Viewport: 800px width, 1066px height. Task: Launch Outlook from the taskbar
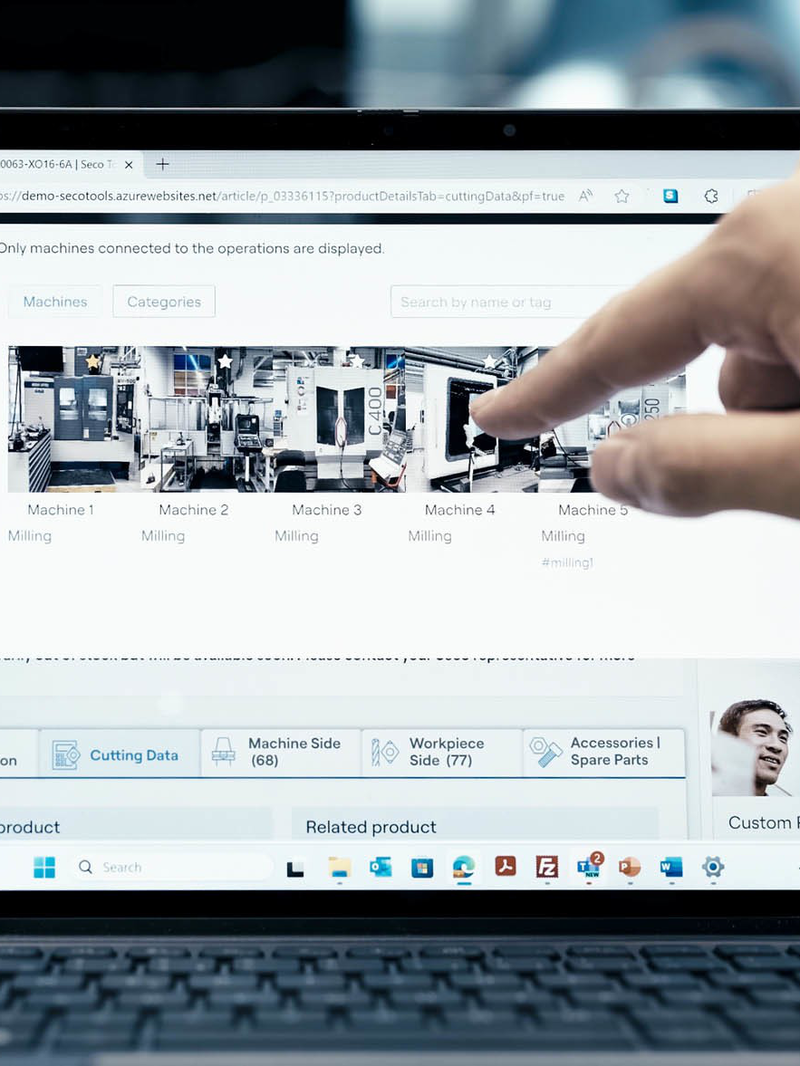(x=381, y=867)
